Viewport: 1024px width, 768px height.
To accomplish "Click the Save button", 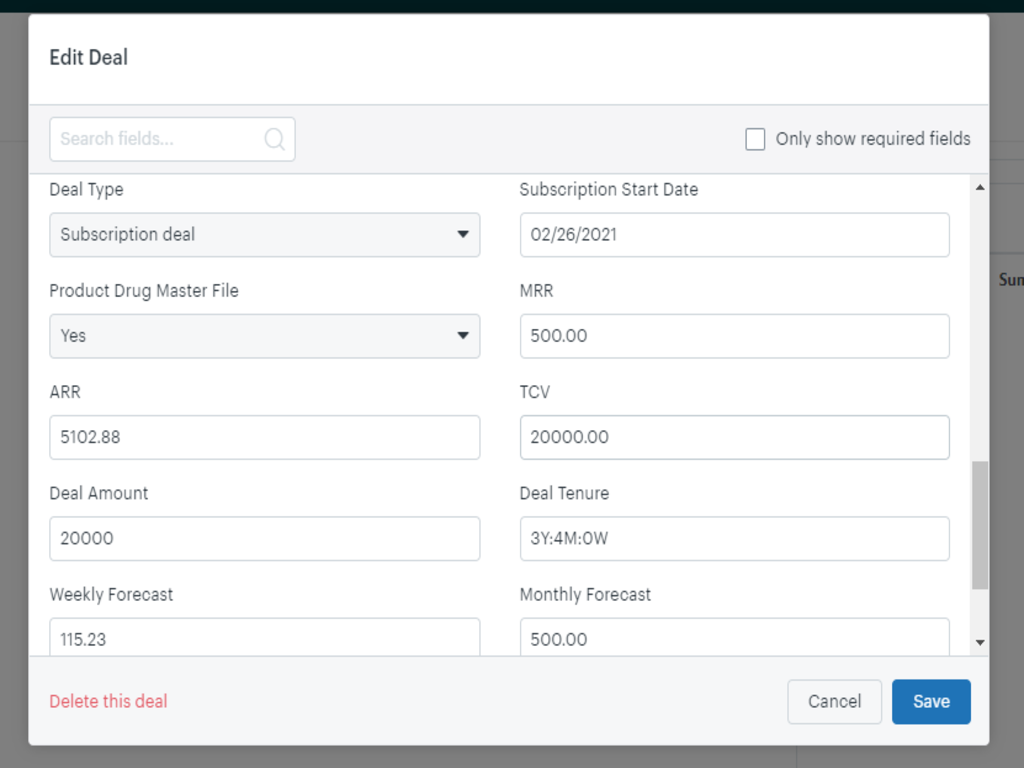I will coord(930,702).
